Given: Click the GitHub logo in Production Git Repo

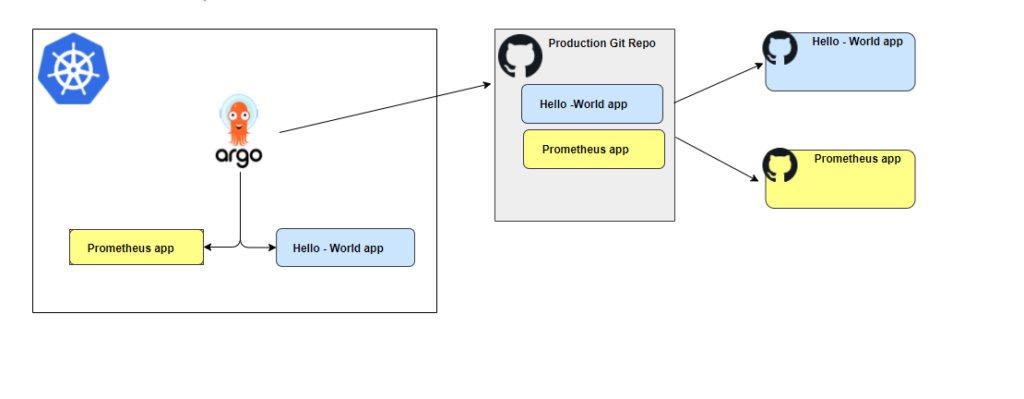Looking at the screenshot, I should click(520, 57).
